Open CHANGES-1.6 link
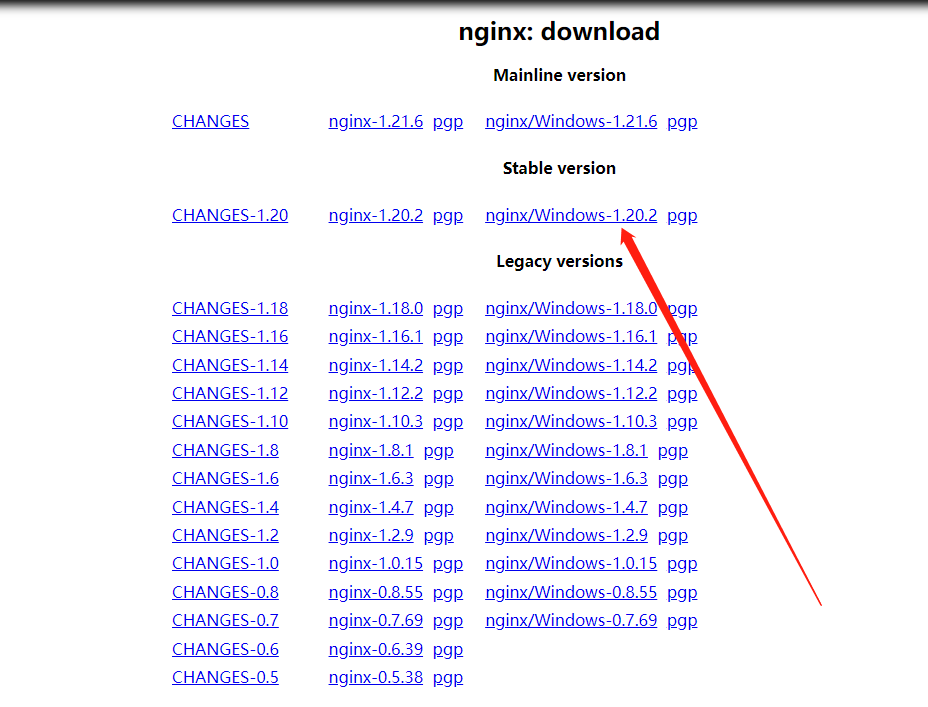The width and height of the screenshot is (928, 707). pyautogui.click(x=225, y=478)
